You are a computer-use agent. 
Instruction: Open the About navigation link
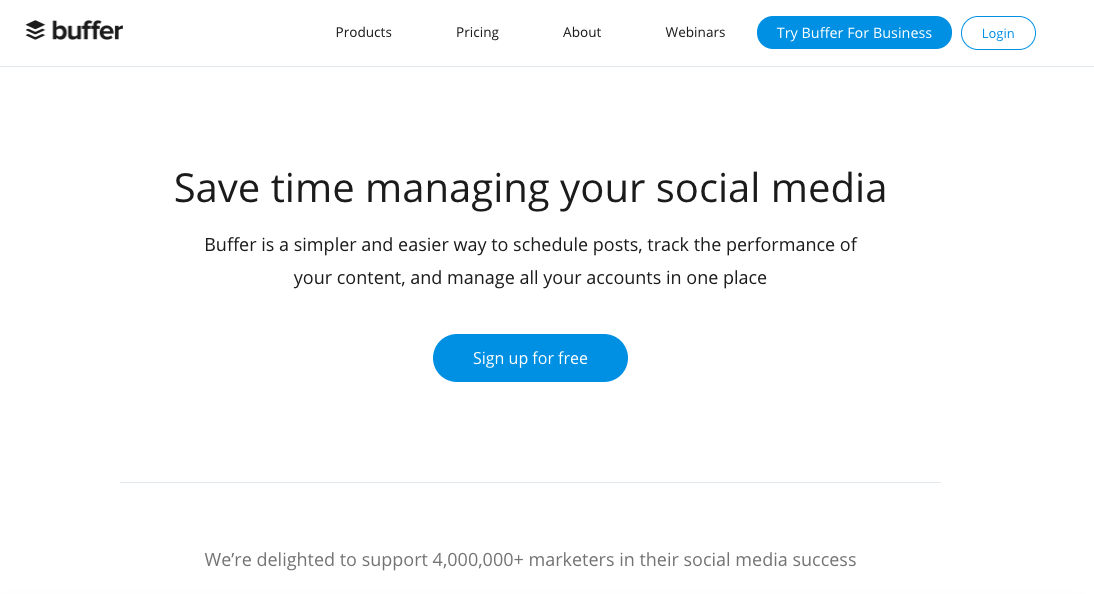pos(582,32)
